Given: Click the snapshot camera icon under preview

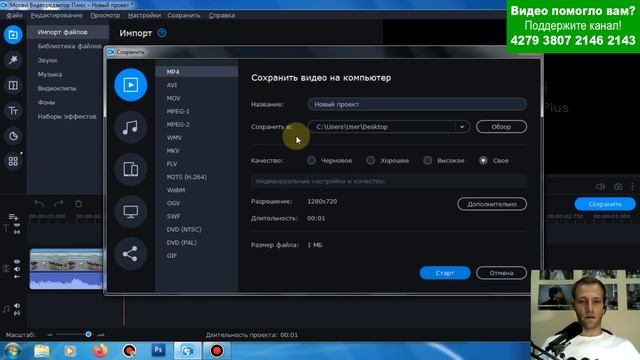Looking at the screenshot, I should click(x=618, y=187).
